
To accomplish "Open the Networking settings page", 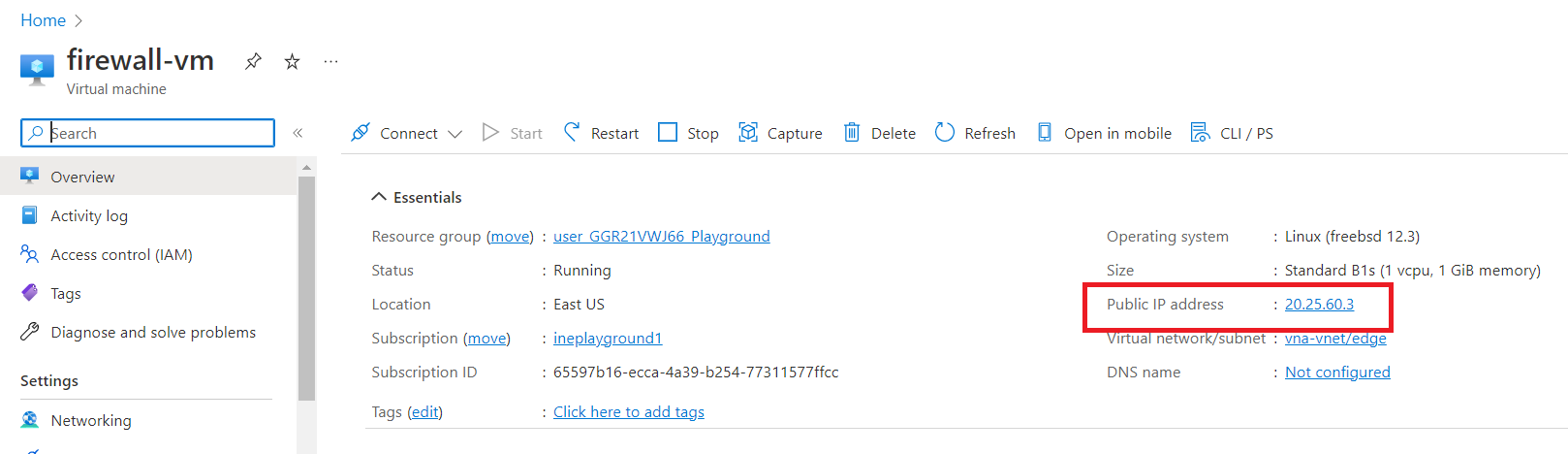I will 91,420.
